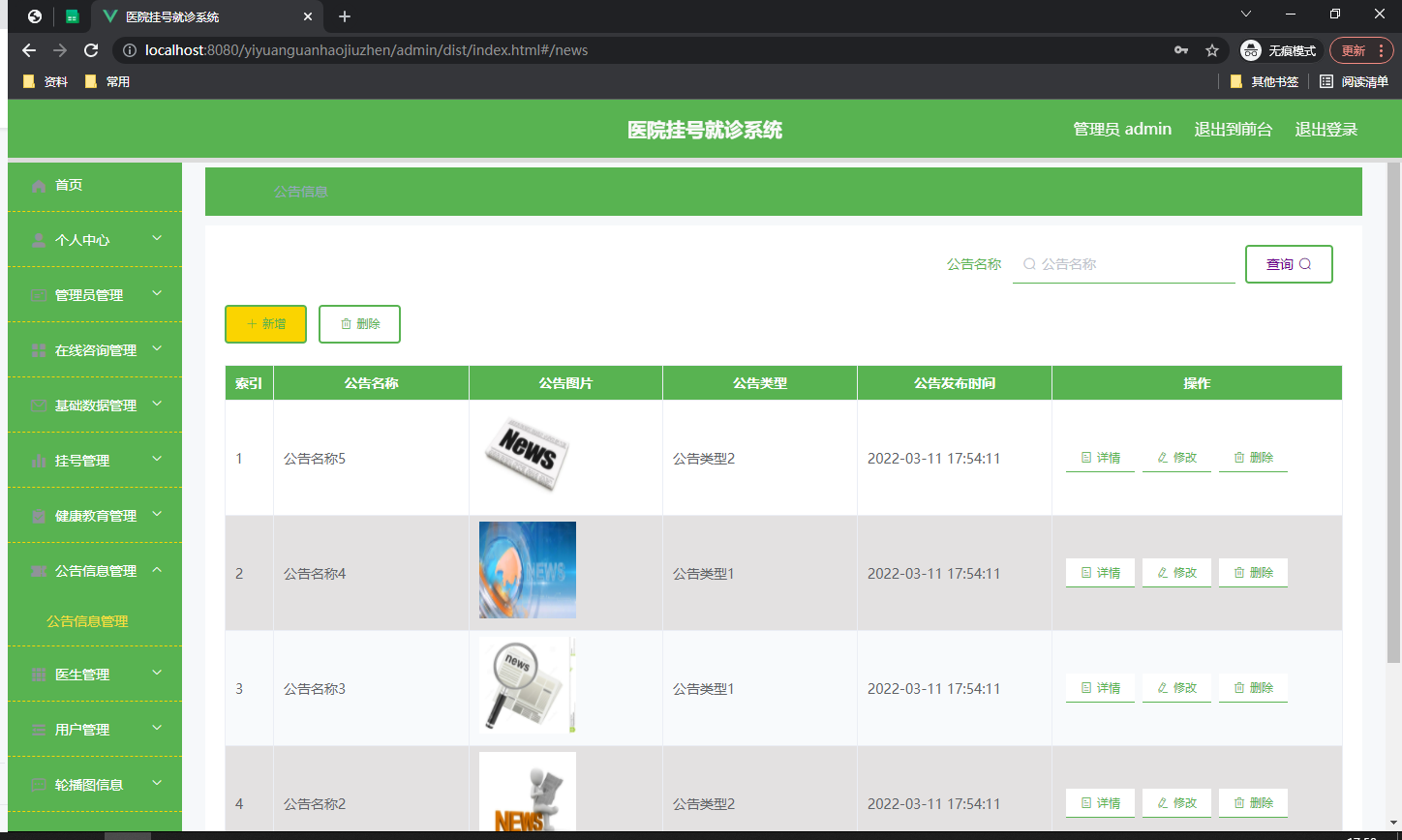This screenshot has height=840, width=1402.
Task: Click 删除 for 公告名称5
Action: [x=1253, y=458]
